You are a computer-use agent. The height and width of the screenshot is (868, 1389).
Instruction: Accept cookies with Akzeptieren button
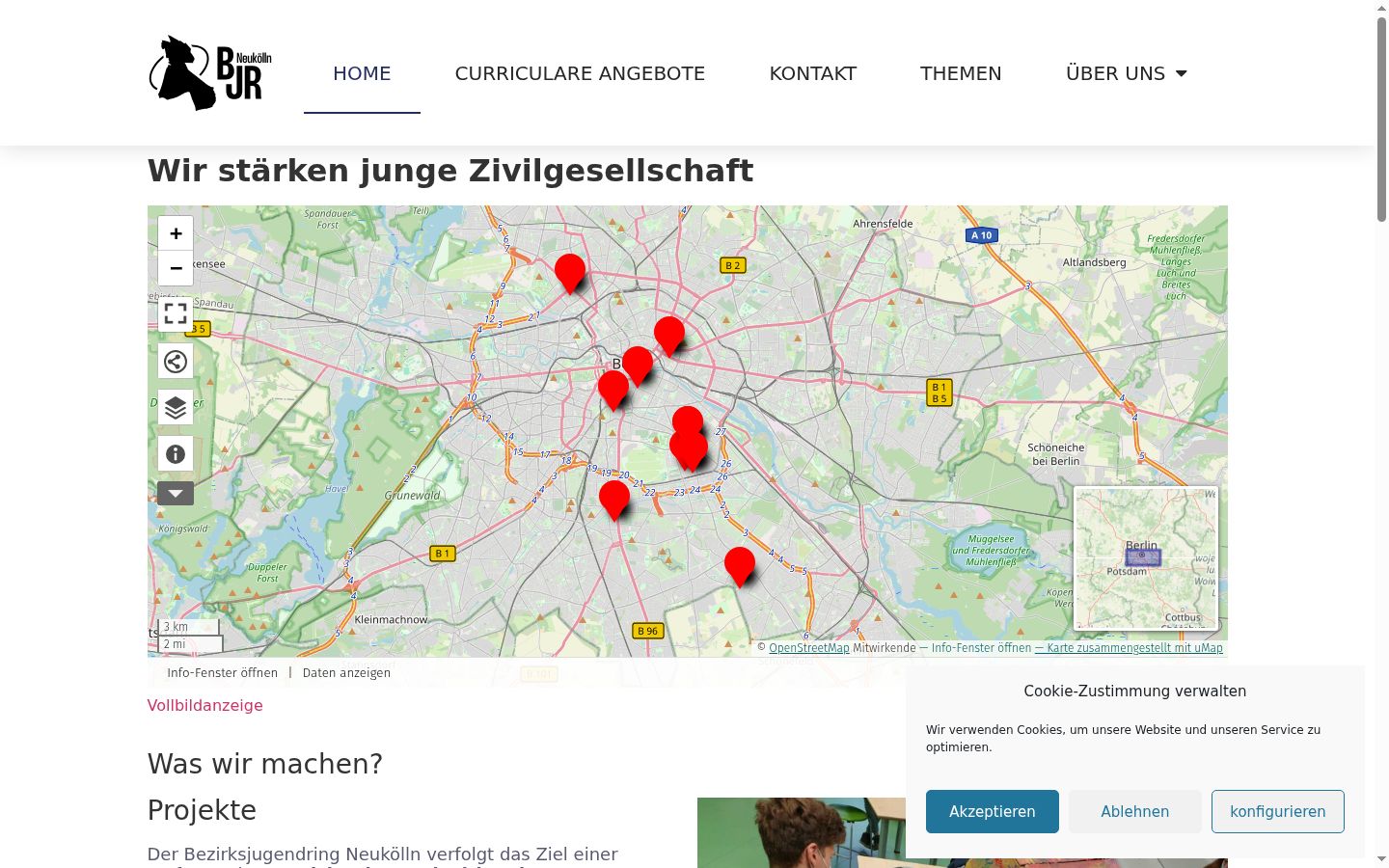[993, 811]
